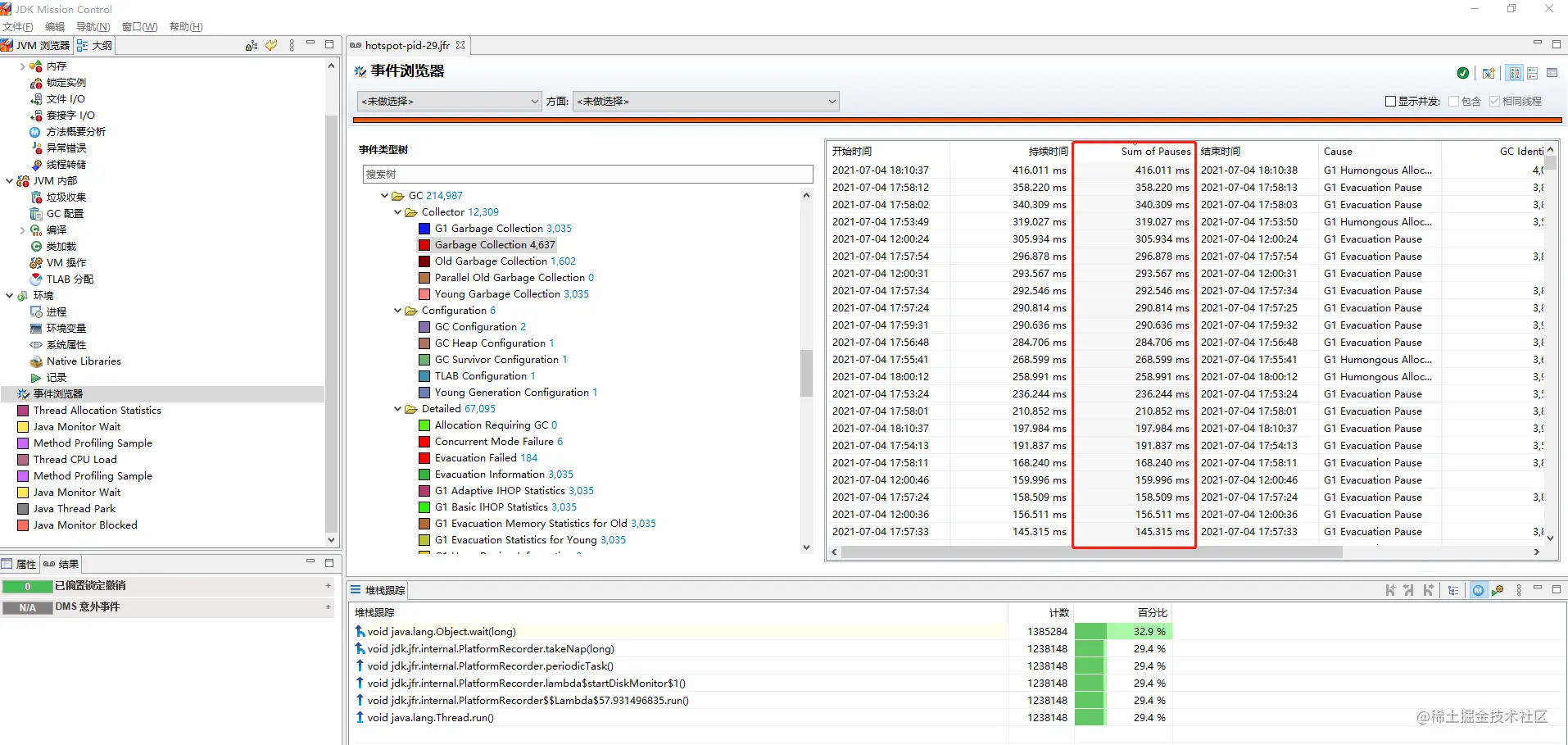Image resolution: width=1568 pixels, height=745 pixels.
Task: Open the 锁定实例 page
Action: click(x=66, y=83)
